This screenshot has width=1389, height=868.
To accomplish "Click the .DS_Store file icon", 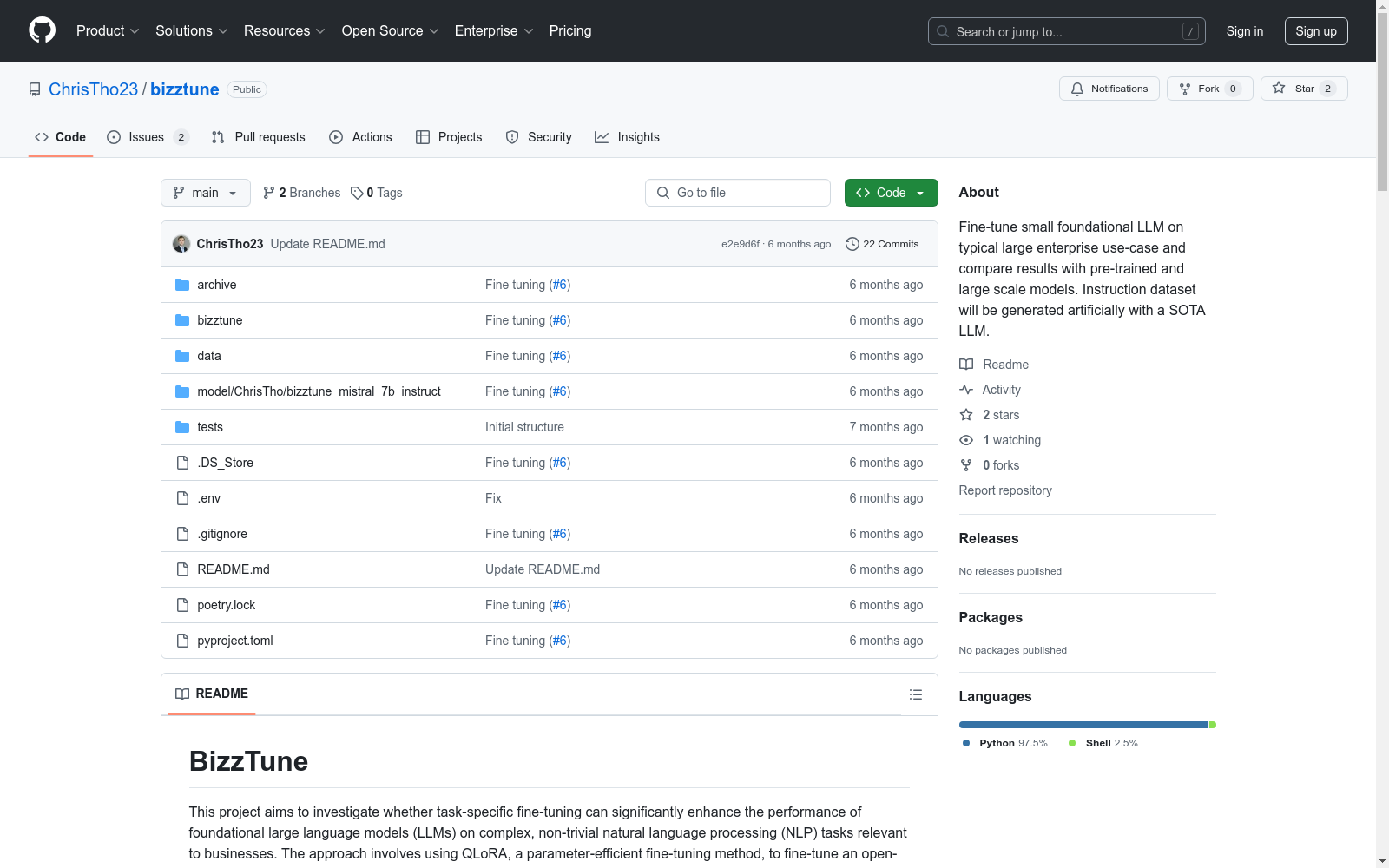I will point(182,463).
